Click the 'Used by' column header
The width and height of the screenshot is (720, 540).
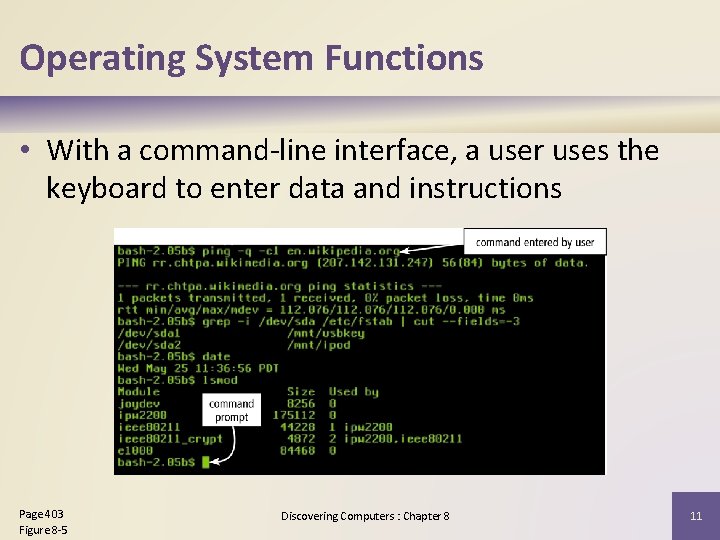coord(354,392)
